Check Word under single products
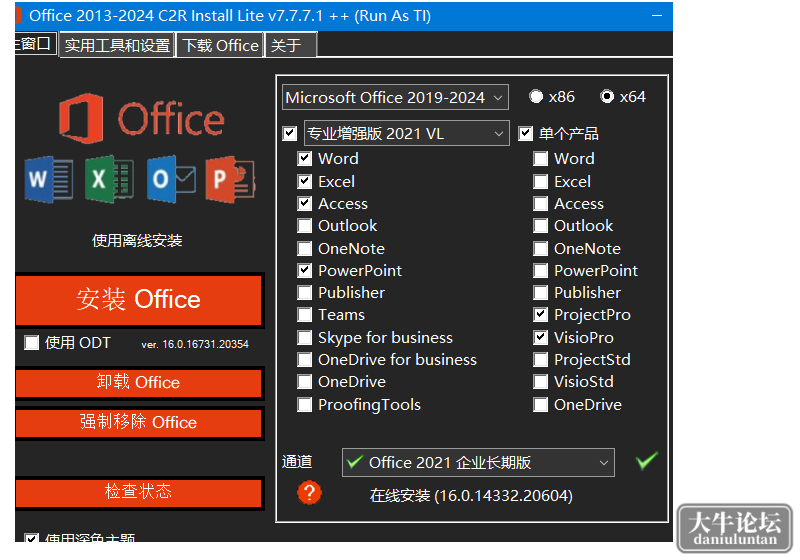 (540, 159)
